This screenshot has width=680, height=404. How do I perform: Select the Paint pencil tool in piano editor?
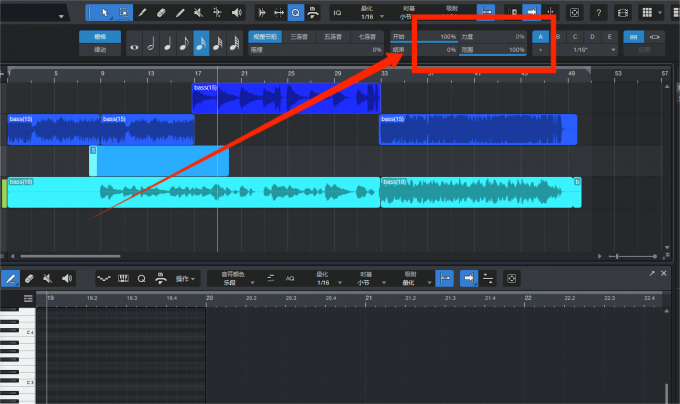pos(11,277)
